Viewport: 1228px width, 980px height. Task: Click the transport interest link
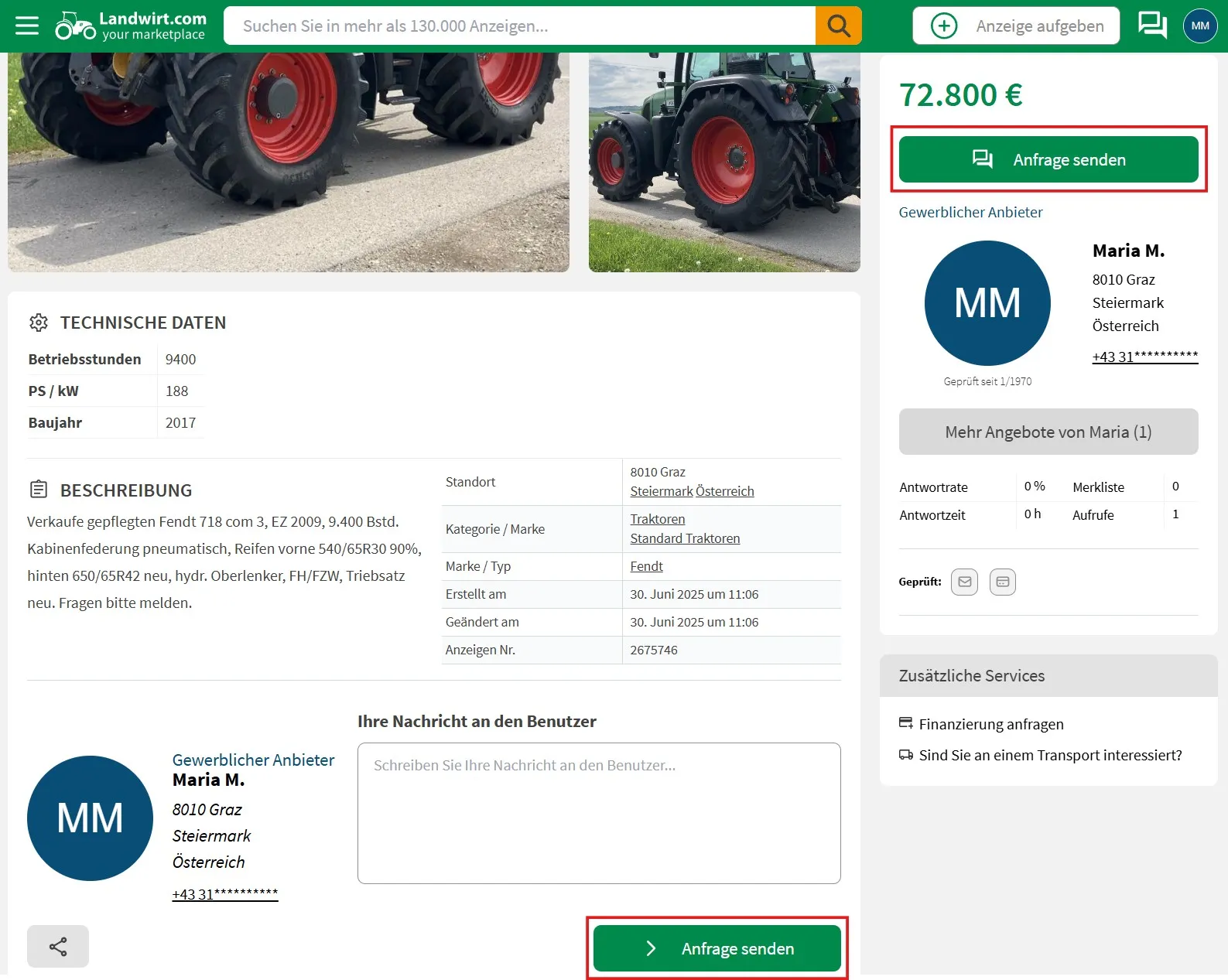(x=1050, y=755)
